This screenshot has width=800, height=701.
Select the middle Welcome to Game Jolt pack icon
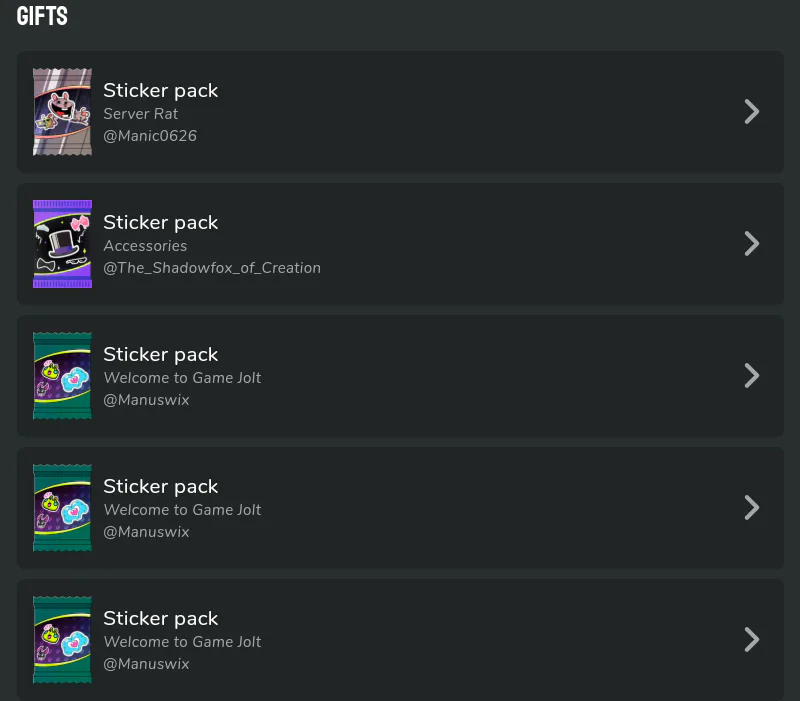coord(62,508)
